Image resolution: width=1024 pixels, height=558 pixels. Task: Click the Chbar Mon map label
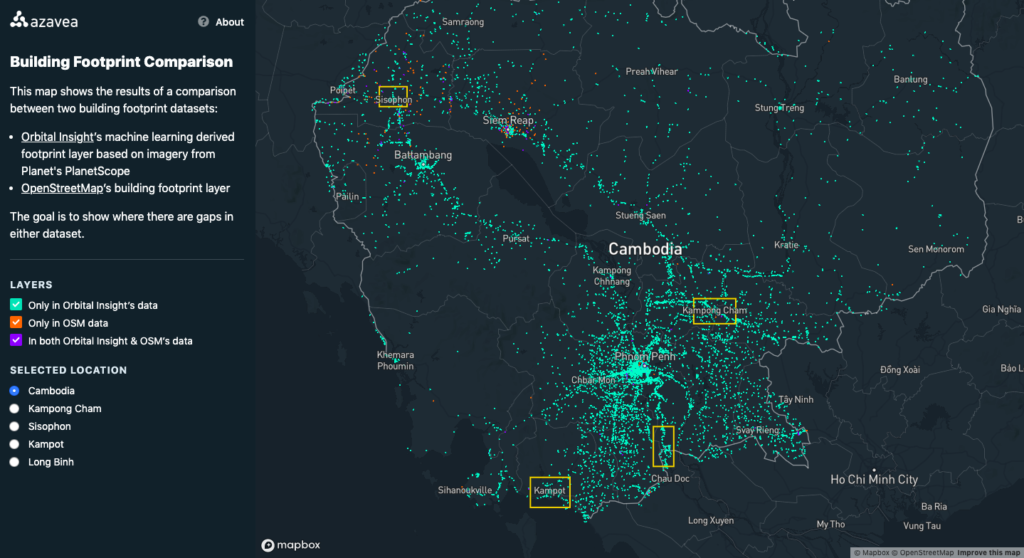point(593,380)
